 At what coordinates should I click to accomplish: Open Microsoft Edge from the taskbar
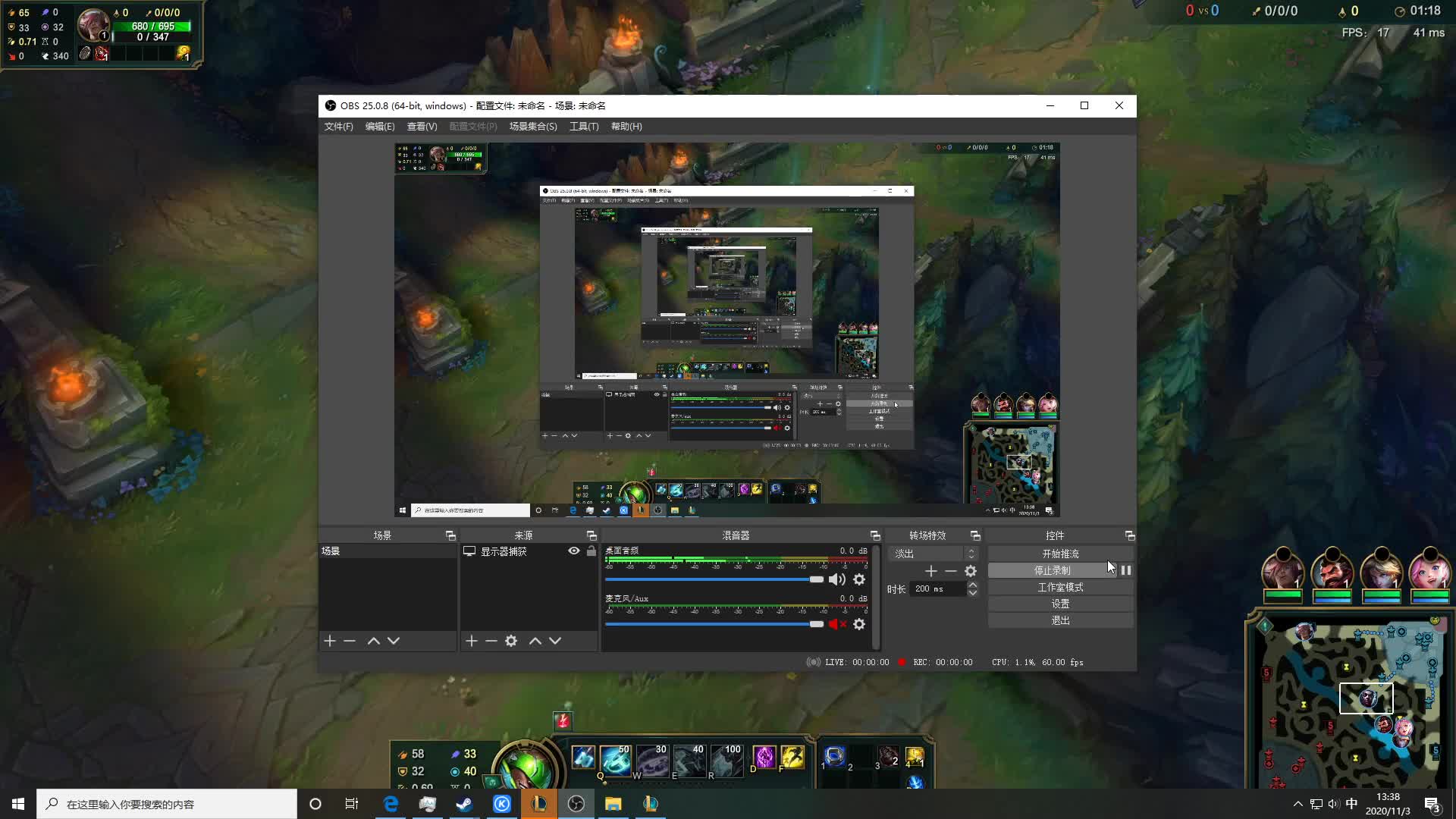(391, 804)
